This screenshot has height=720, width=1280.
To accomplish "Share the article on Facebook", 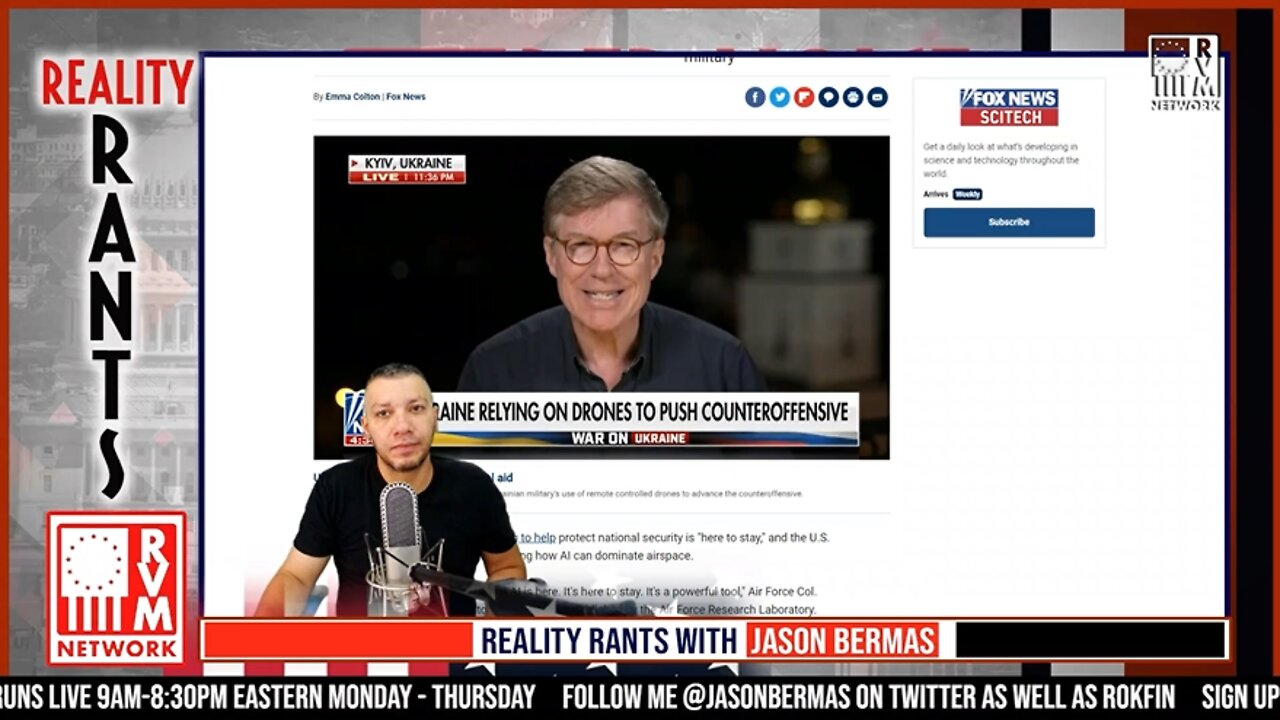I will 755,97.
